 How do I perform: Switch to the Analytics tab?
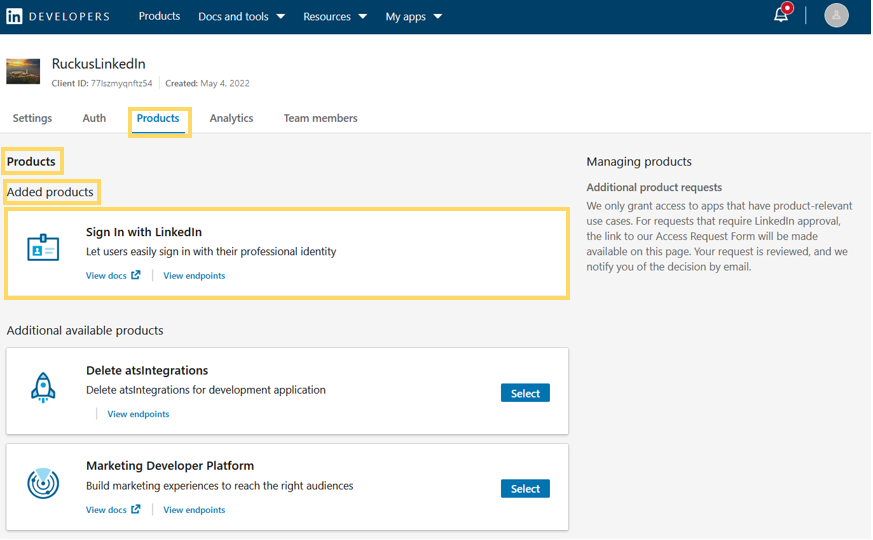pyautogui.click(x=232, y=118)
